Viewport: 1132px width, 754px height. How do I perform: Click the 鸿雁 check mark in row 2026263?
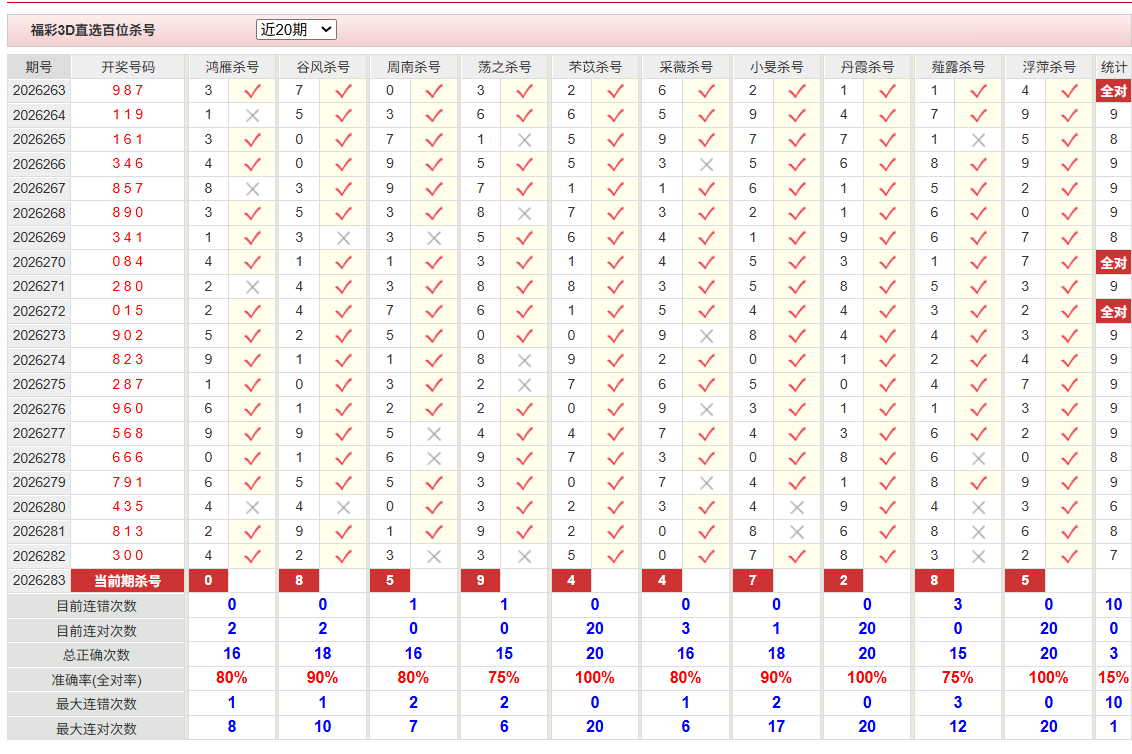[x=252, y=91]
